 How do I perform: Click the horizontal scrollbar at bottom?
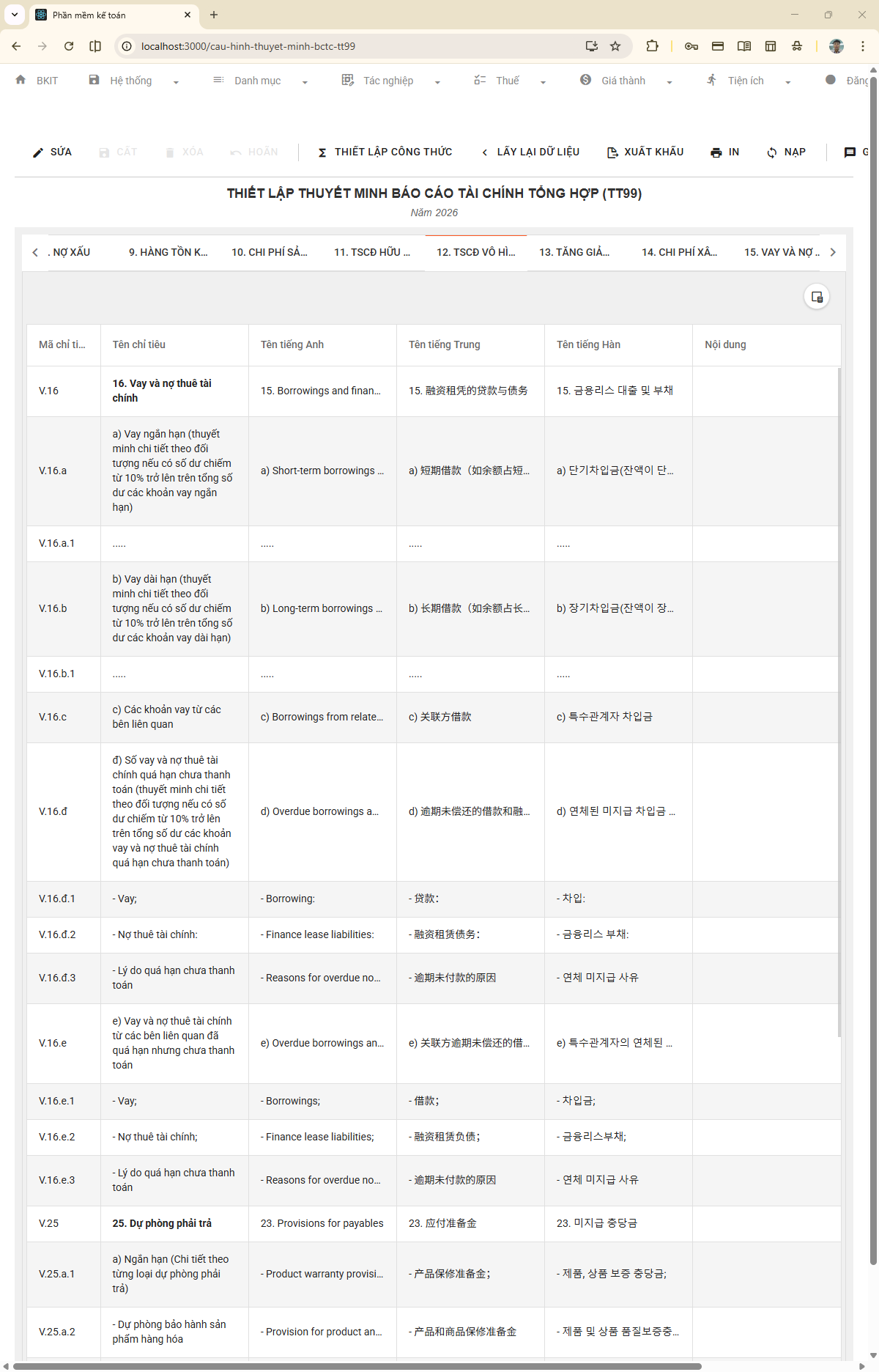point(357,1366)
